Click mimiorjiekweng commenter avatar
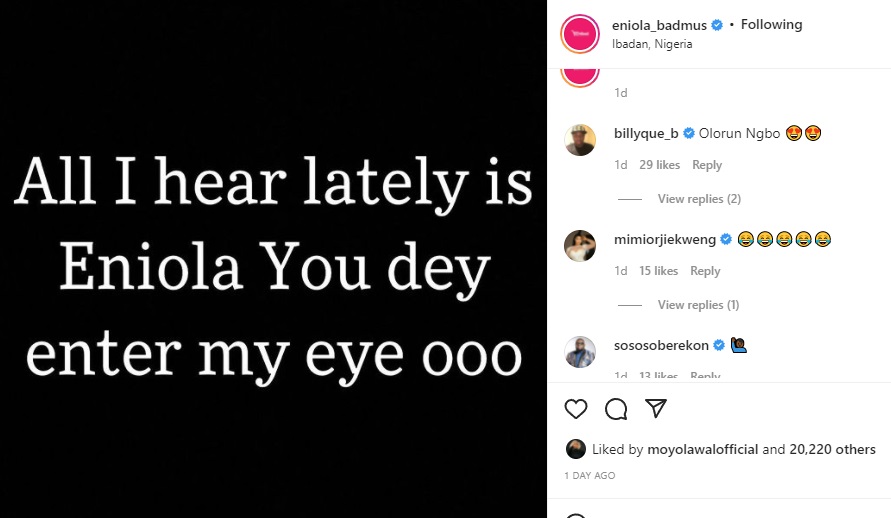 click(580, 246)
